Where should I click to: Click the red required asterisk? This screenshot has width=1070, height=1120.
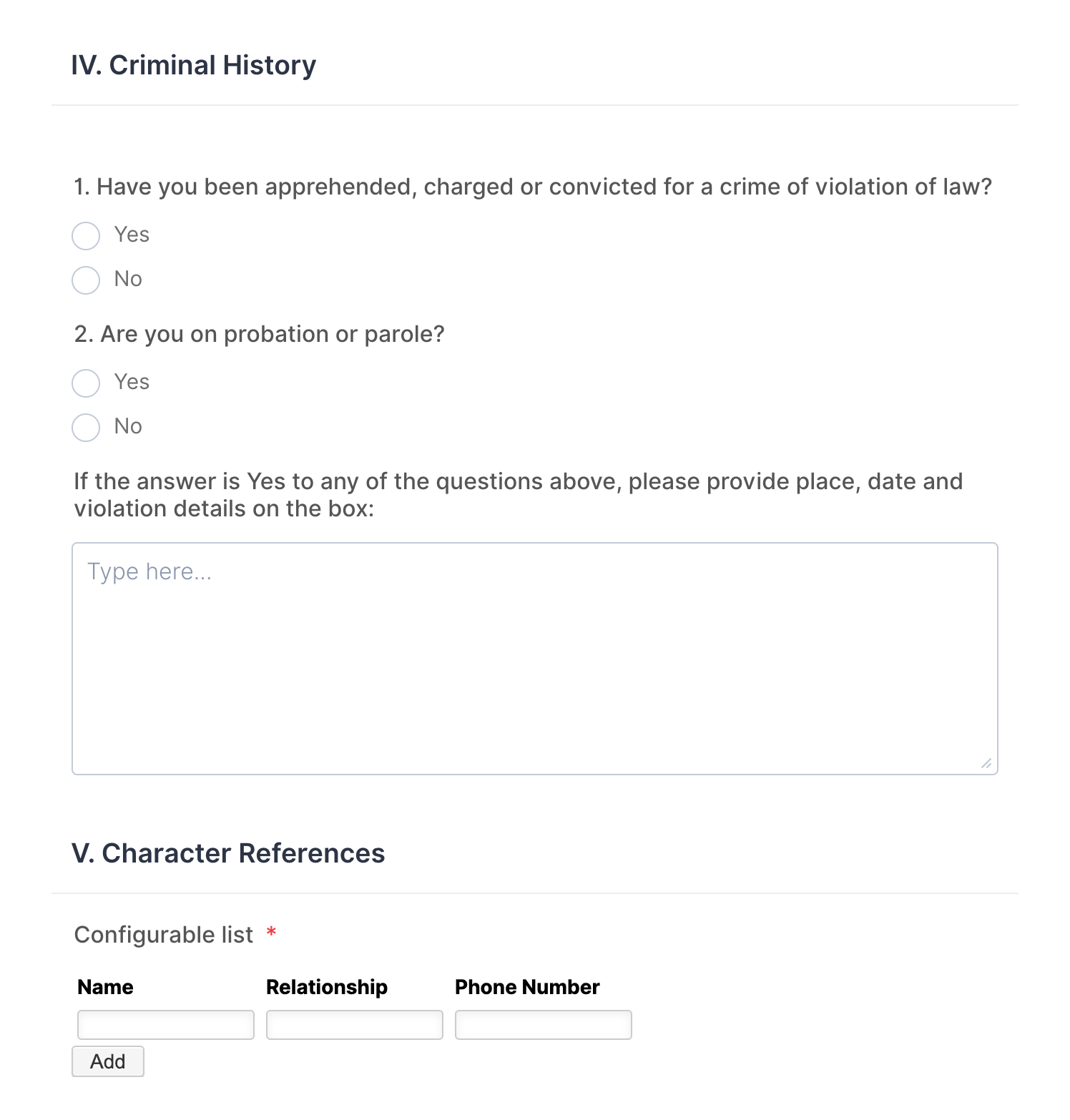[x=271, y=933]
